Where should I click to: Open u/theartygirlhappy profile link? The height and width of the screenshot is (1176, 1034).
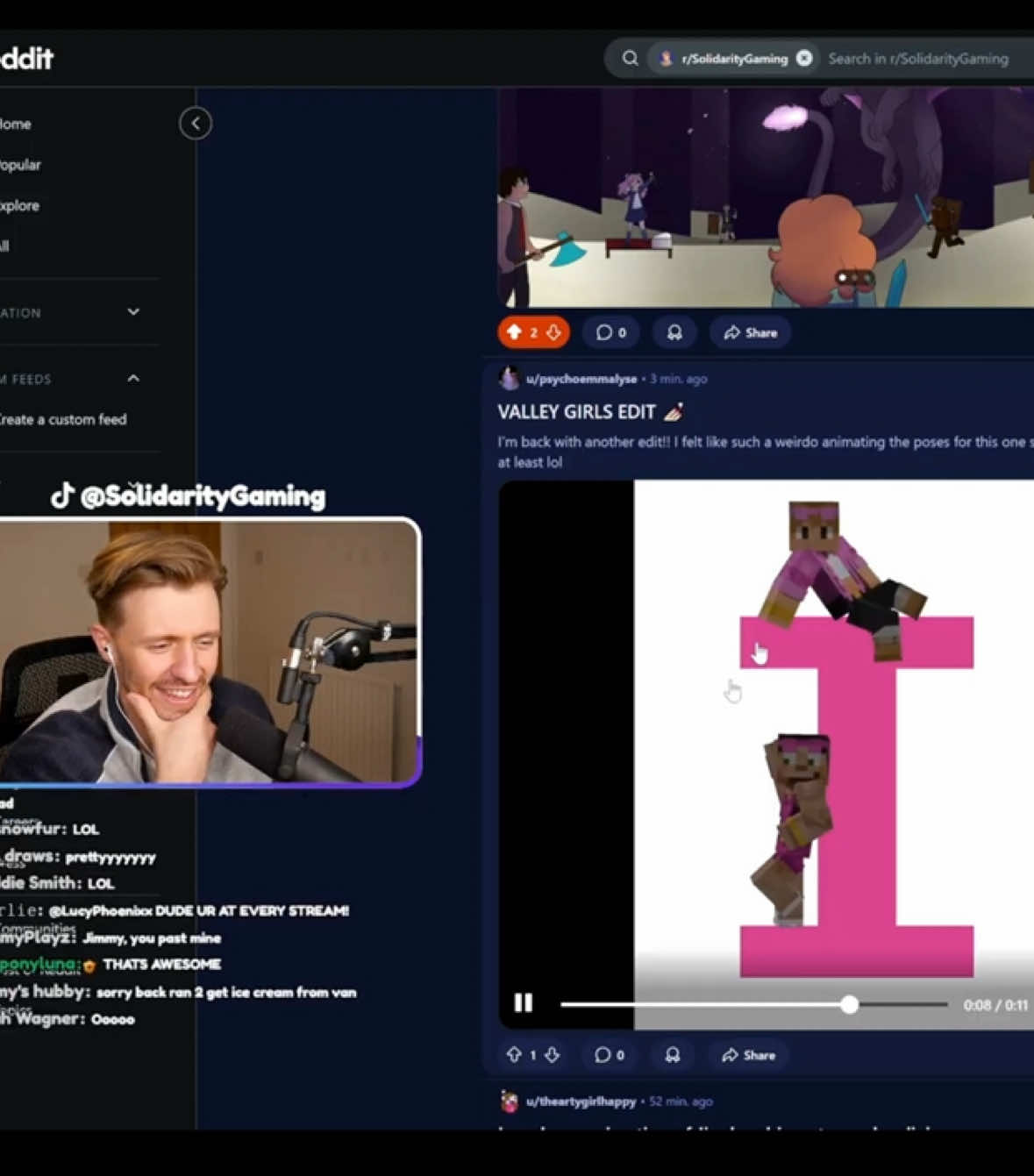[581, 1101]
